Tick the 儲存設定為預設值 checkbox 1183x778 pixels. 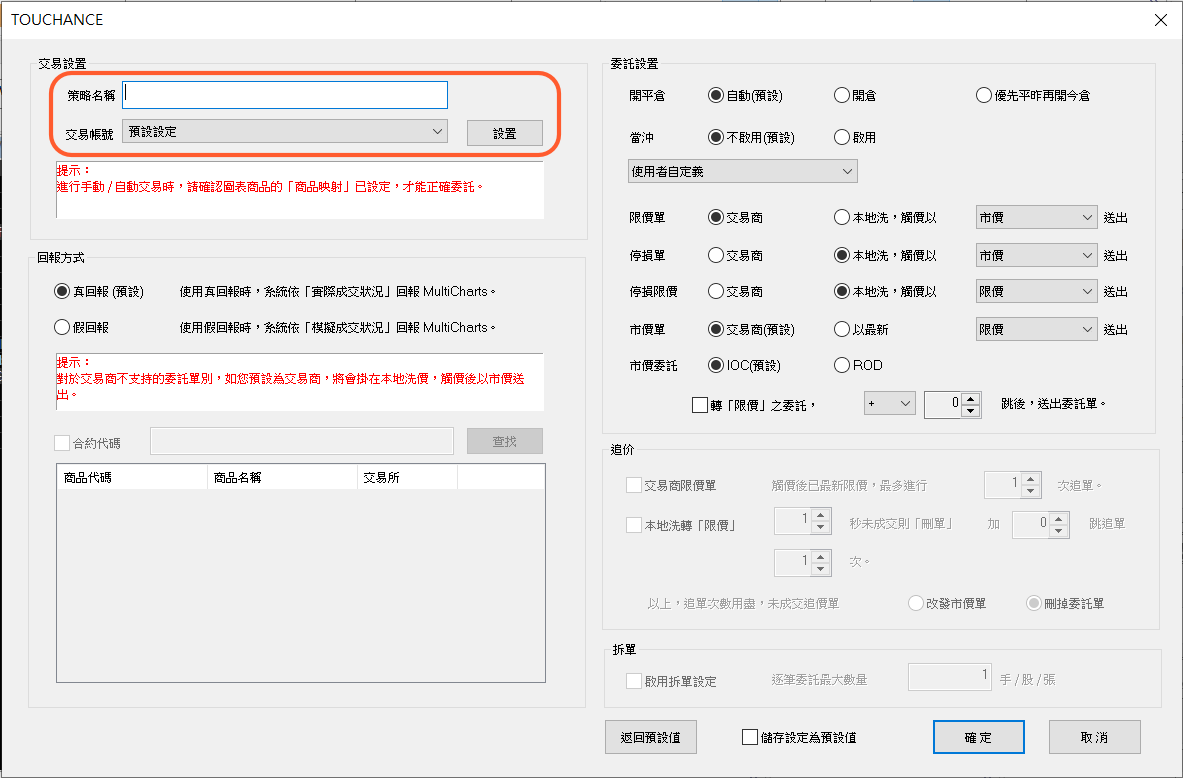[750, 737]
